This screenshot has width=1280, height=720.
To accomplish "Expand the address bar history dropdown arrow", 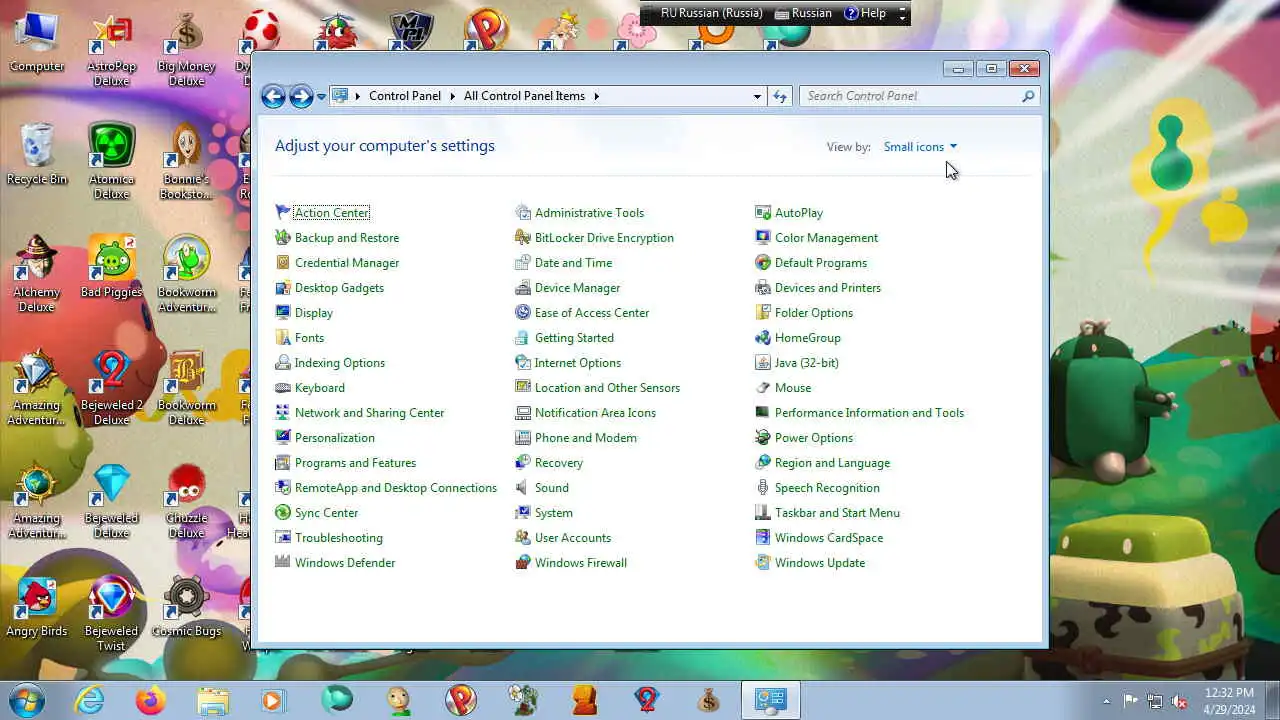I will [x=757, y=96].
